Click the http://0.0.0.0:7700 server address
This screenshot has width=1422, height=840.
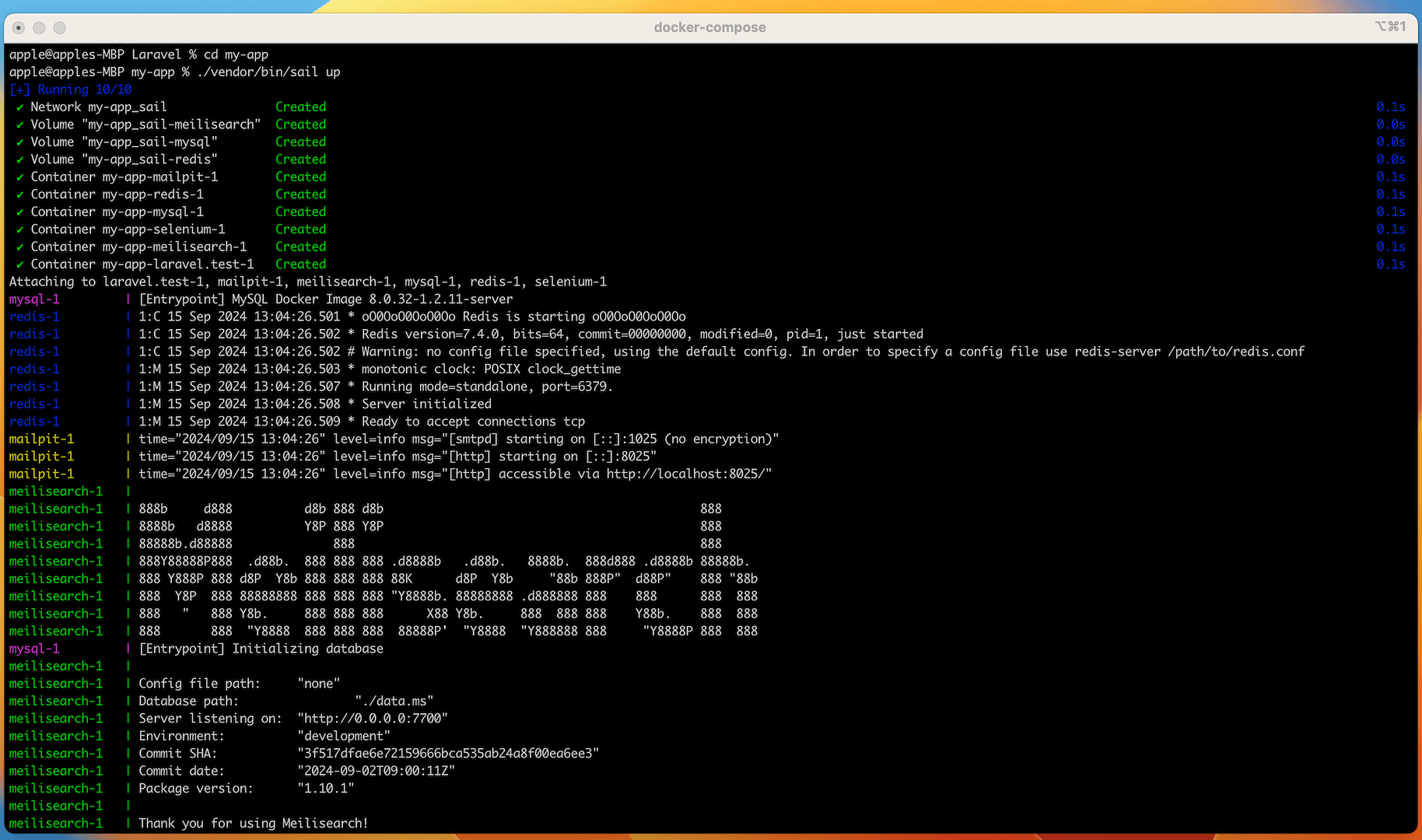pos(373,719)
